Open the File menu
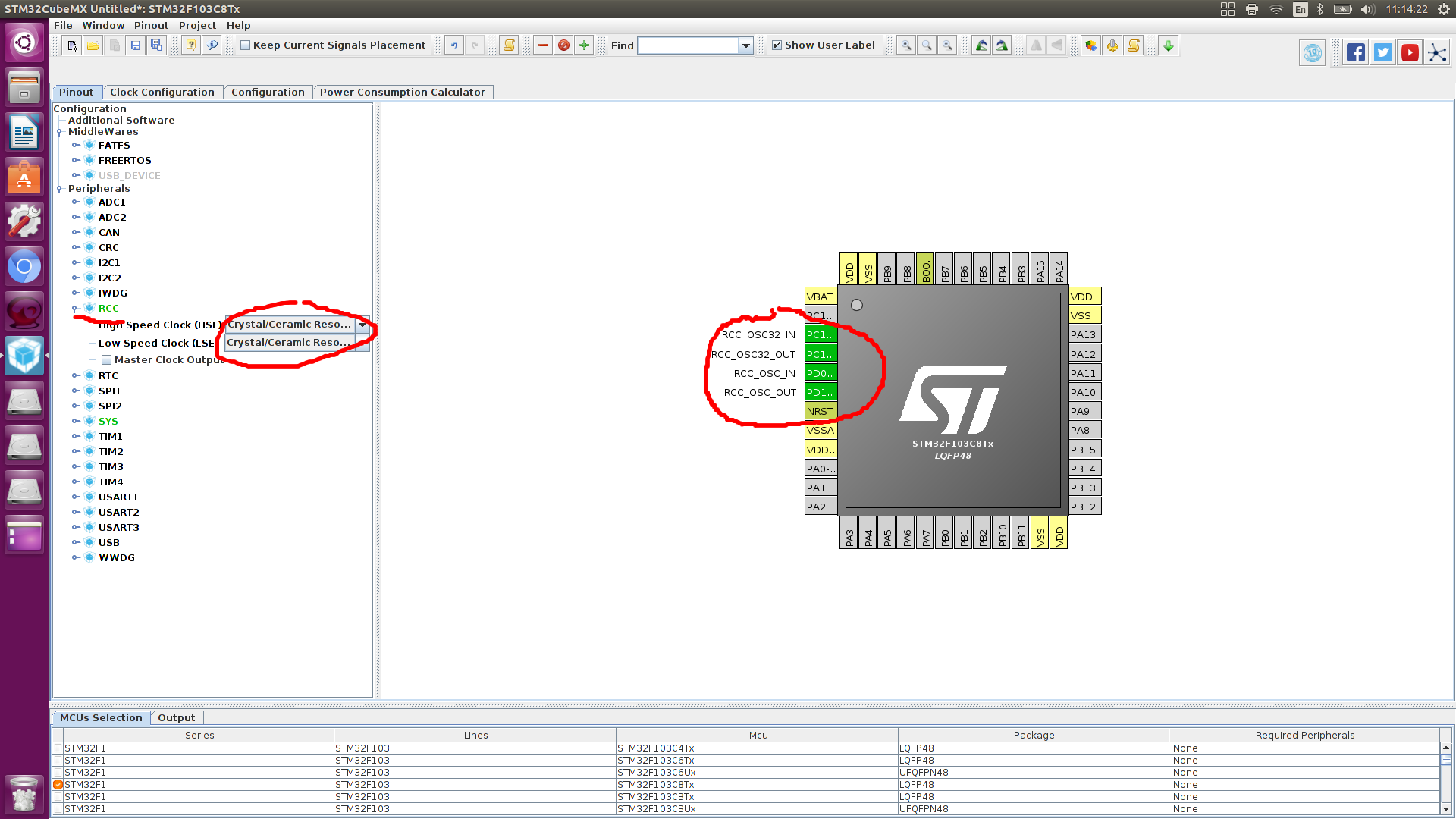 (63, 25)
